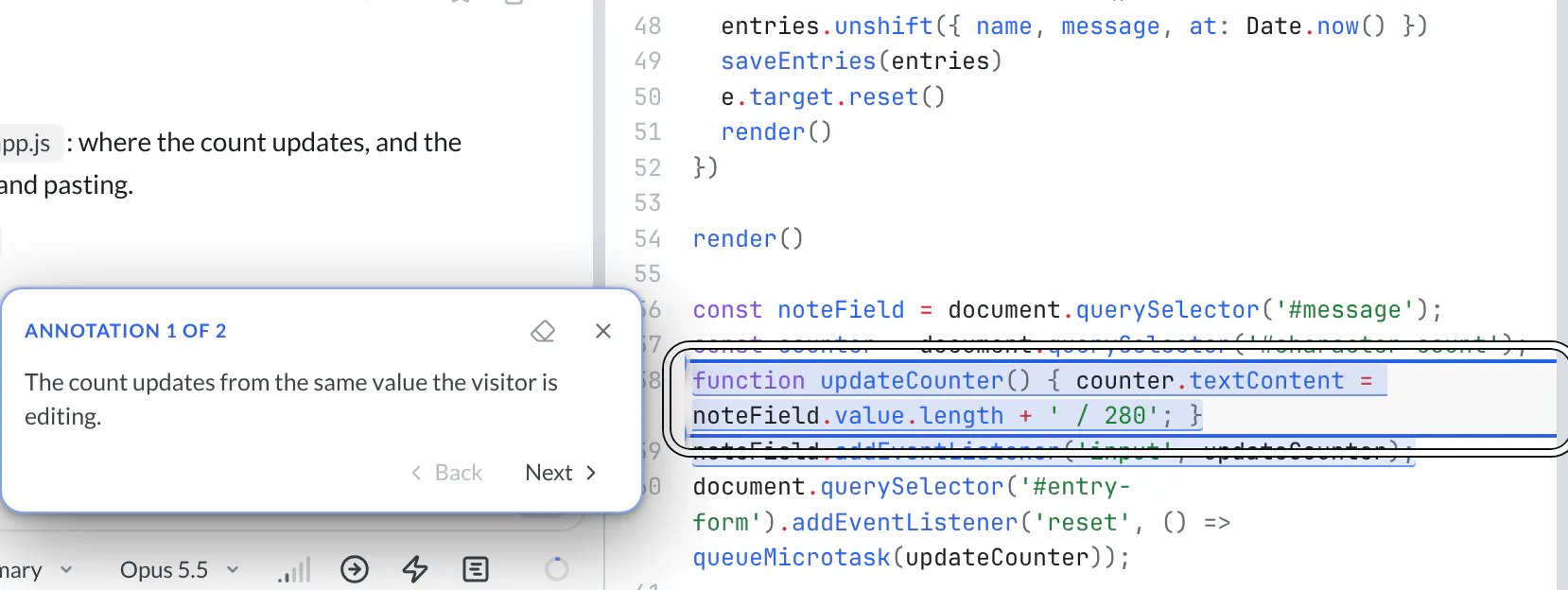Click the 'noteField.value.length' code line
The height and width of the screenshot is (590, 1568).
point(948,416)
